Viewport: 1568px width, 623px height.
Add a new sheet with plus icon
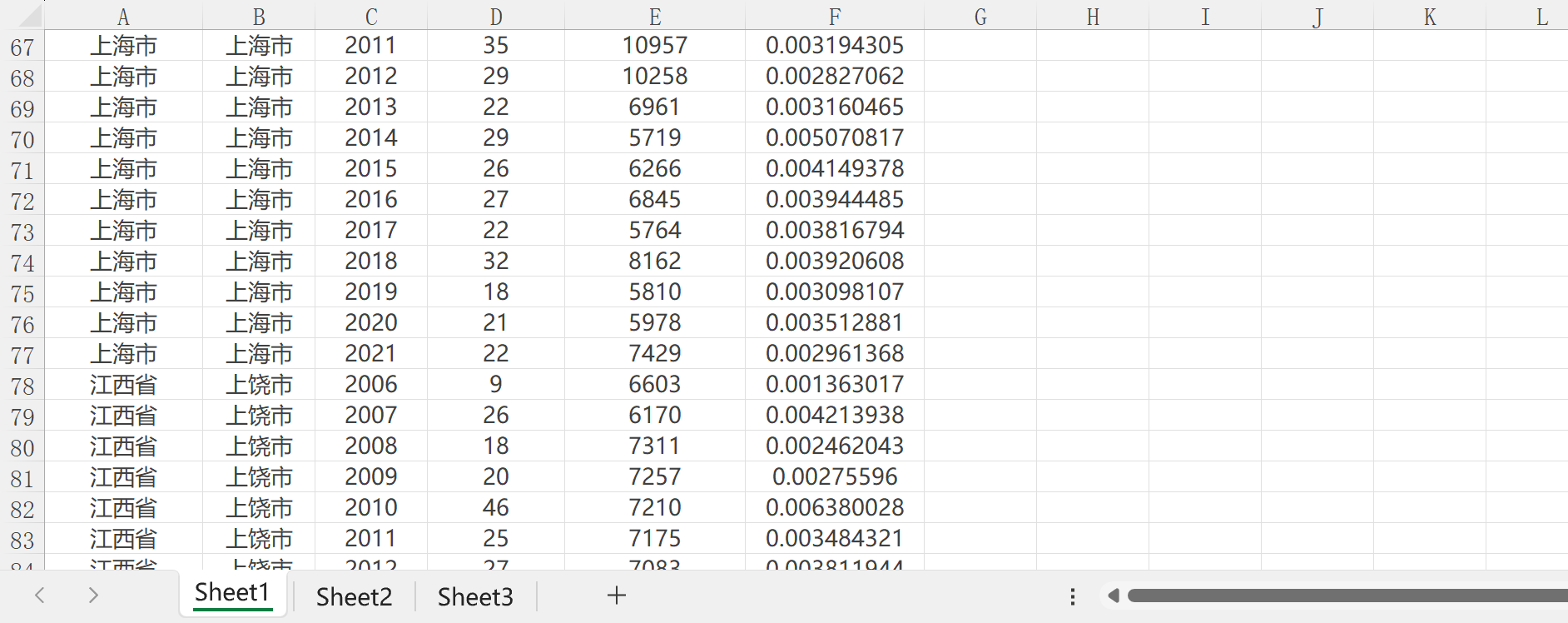617,596
